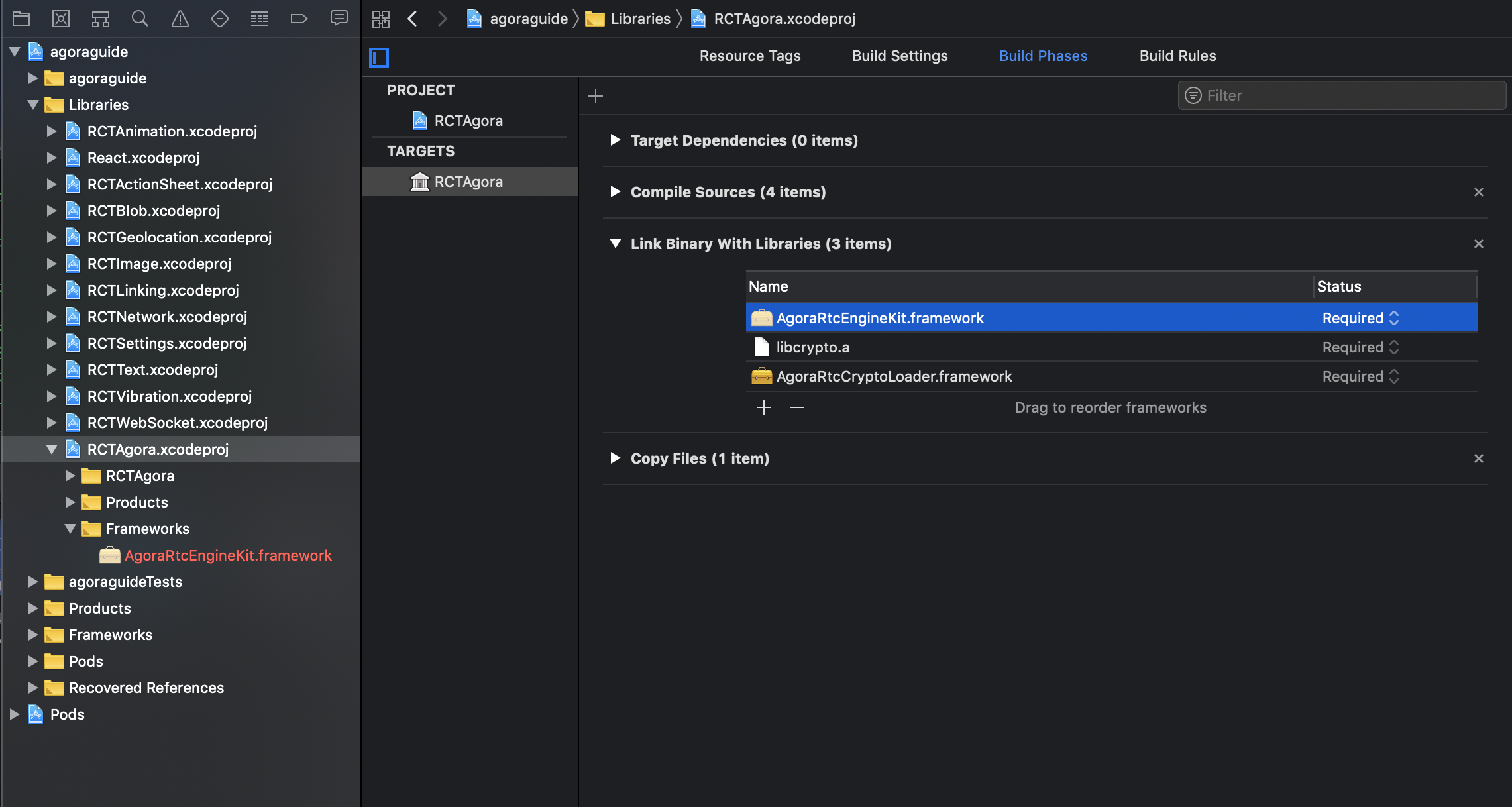Change AgoraRtcEngineKit.framework status Required dropdown
The image size is (1512, 807).
[x=1361, y=318]
